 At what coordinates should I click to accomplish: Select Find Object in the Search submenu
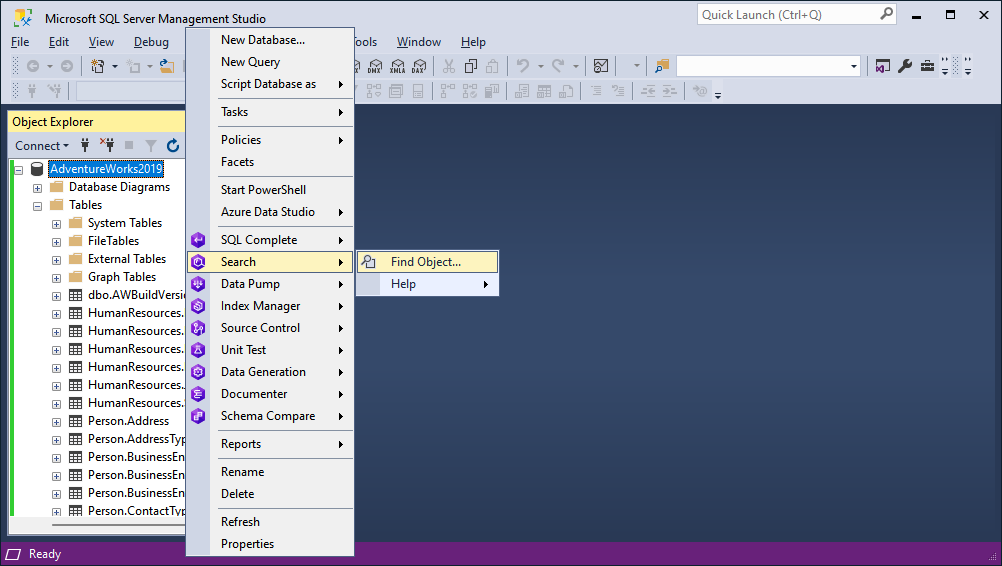click(428, 262)
